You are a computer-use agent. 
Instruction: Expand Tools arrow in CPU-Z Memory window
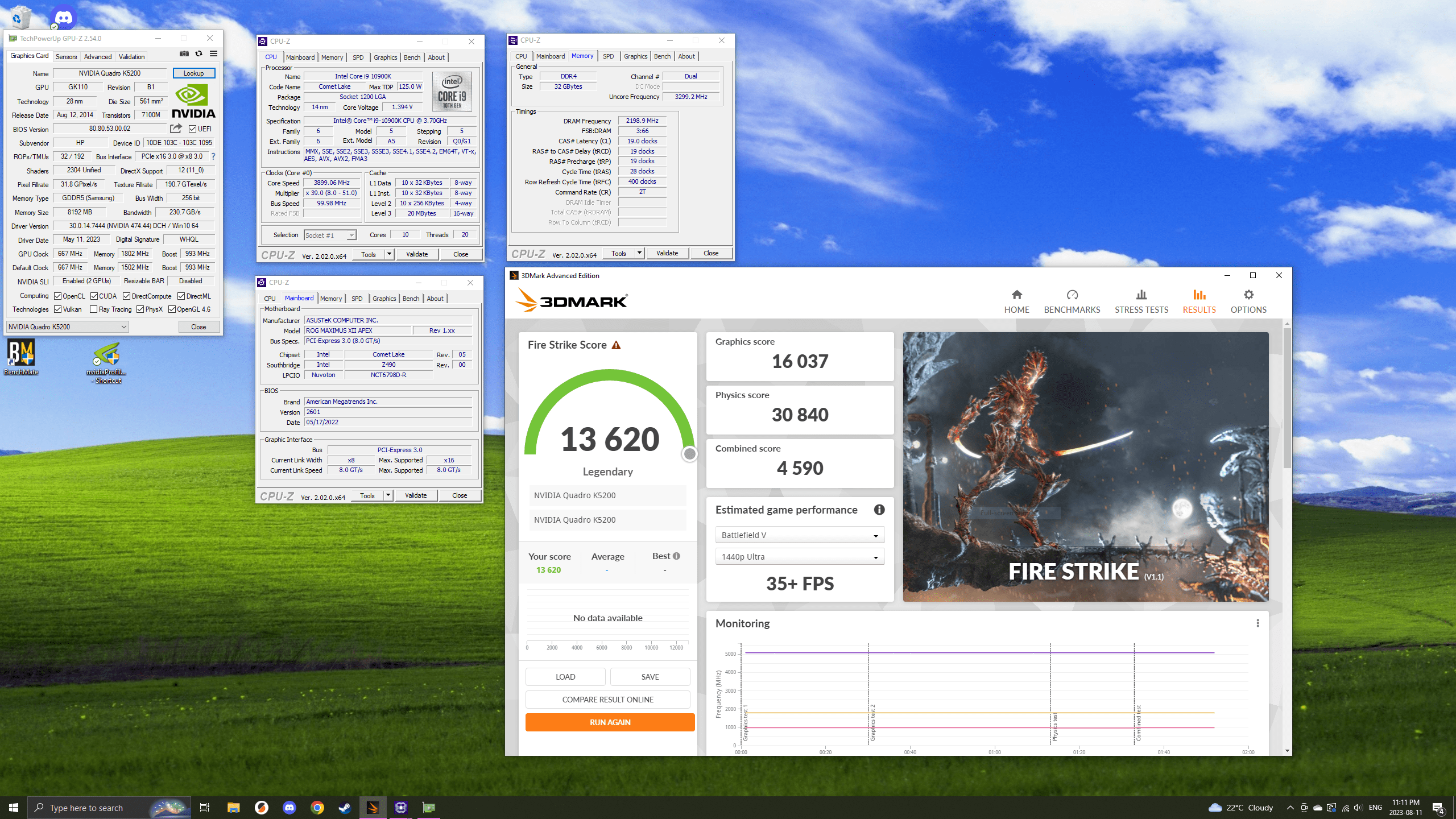(x=640, y=253)
